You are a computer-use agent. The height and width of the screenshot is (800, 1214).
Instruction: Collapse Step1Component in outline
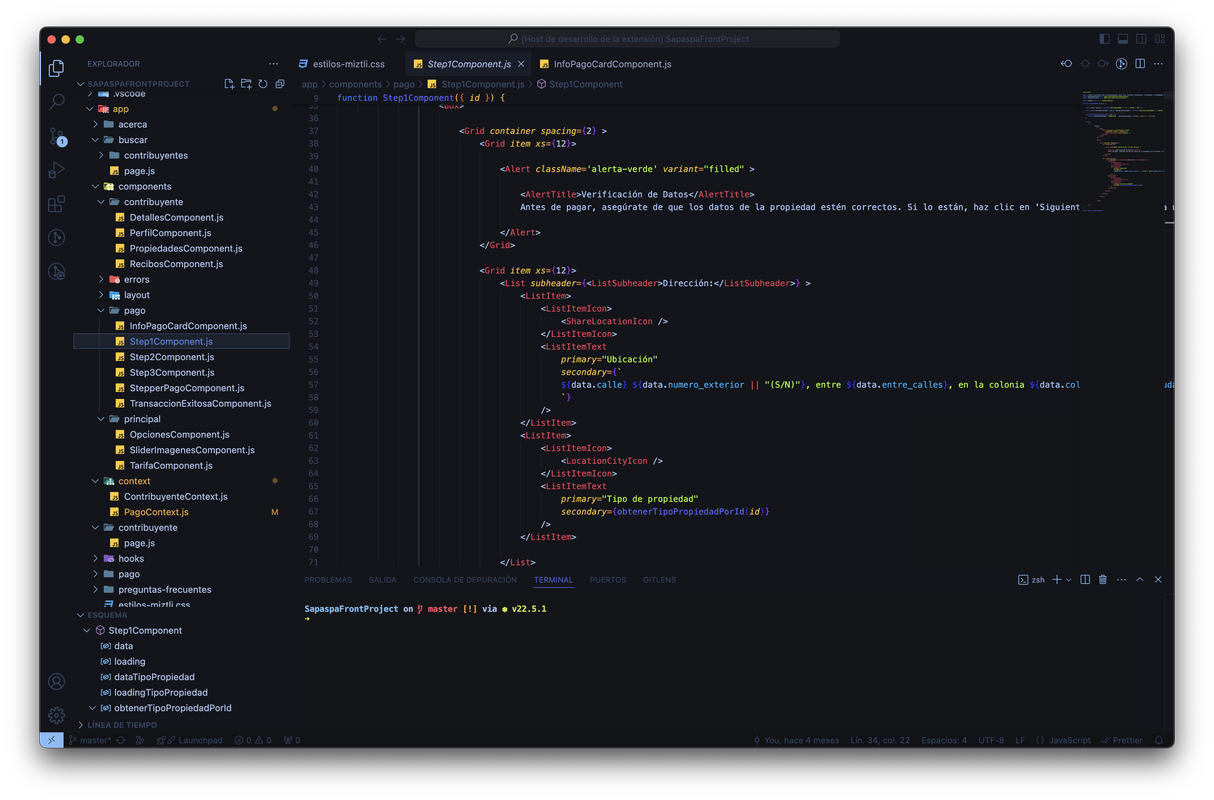[x=88, y=631]
